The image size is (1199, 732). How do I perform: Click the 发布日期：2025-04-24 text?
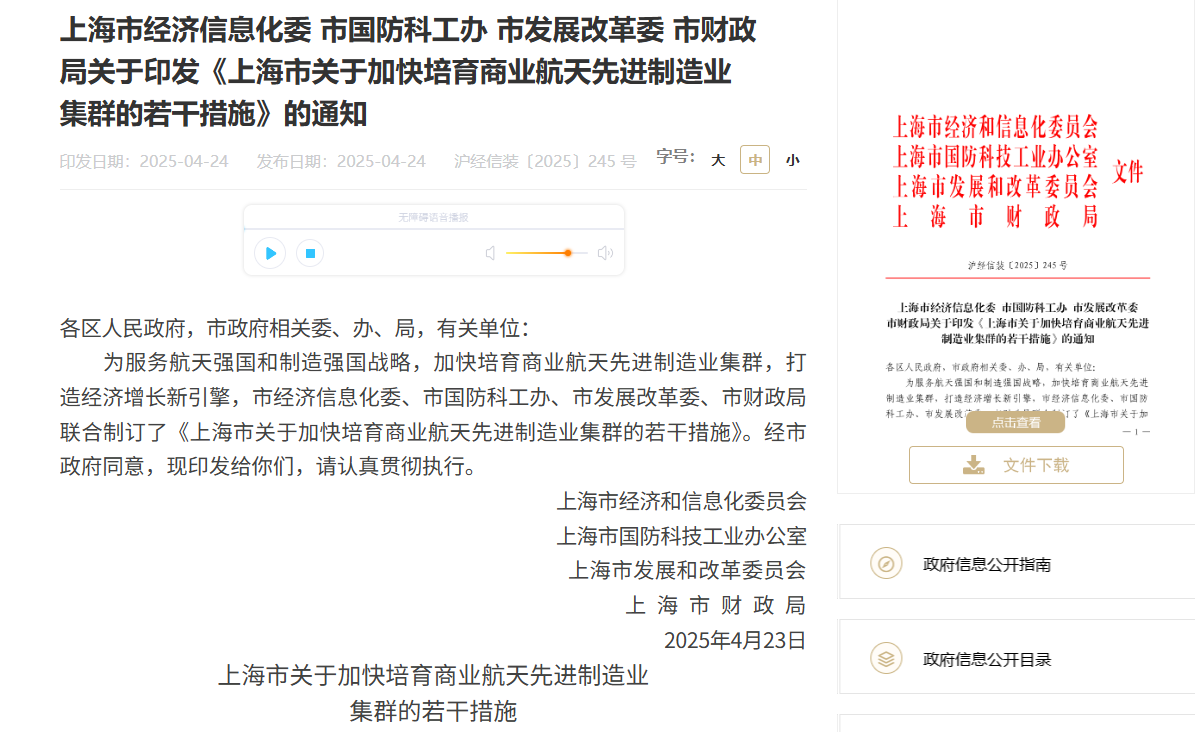pos(341,161)
